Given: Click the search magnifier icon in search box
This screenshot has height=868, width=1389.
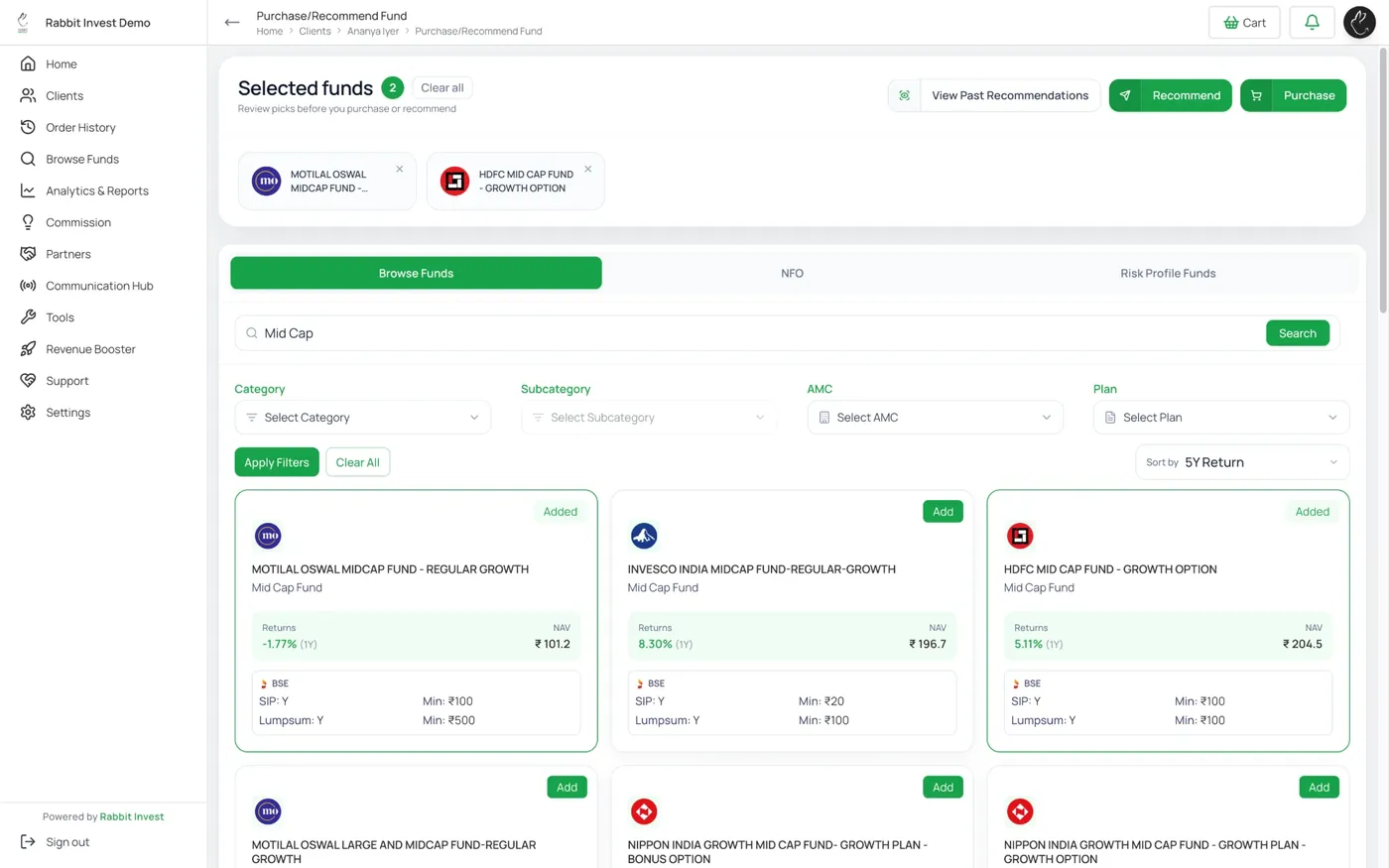Looking at the screenshot, I should [252, 333].
